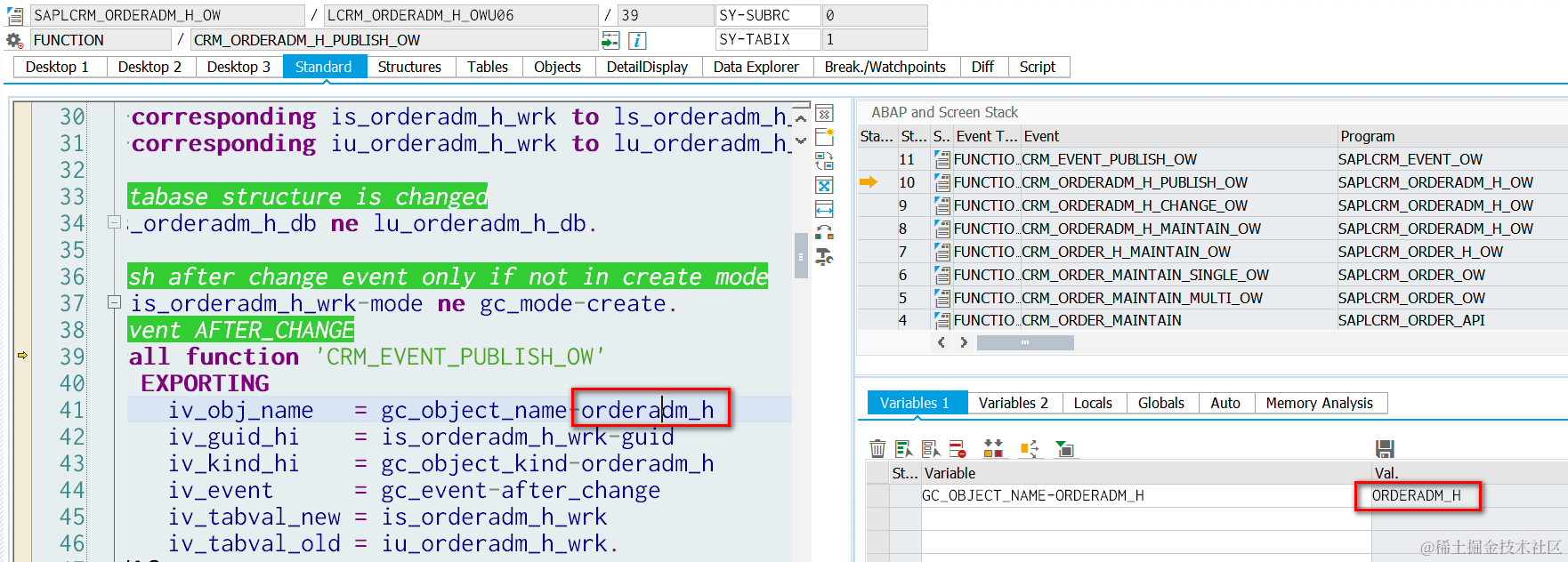The width and height of the screenshot is (1568, 562).
Task: Click the horizontal scrollbar thumb under stack table
Action: [1025, 342]
